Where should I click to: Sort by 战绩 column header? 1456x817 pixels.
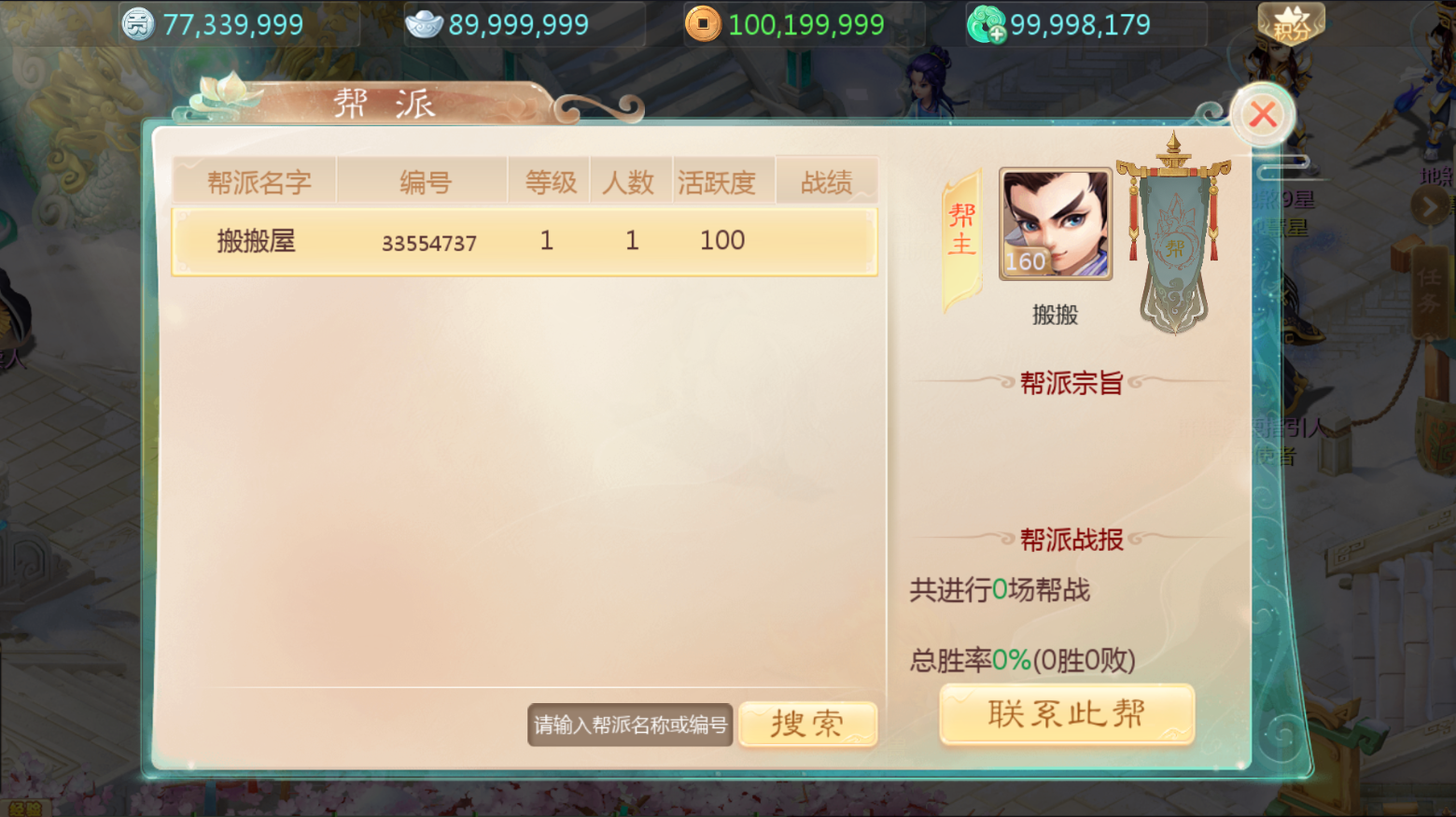click(827, 182)
